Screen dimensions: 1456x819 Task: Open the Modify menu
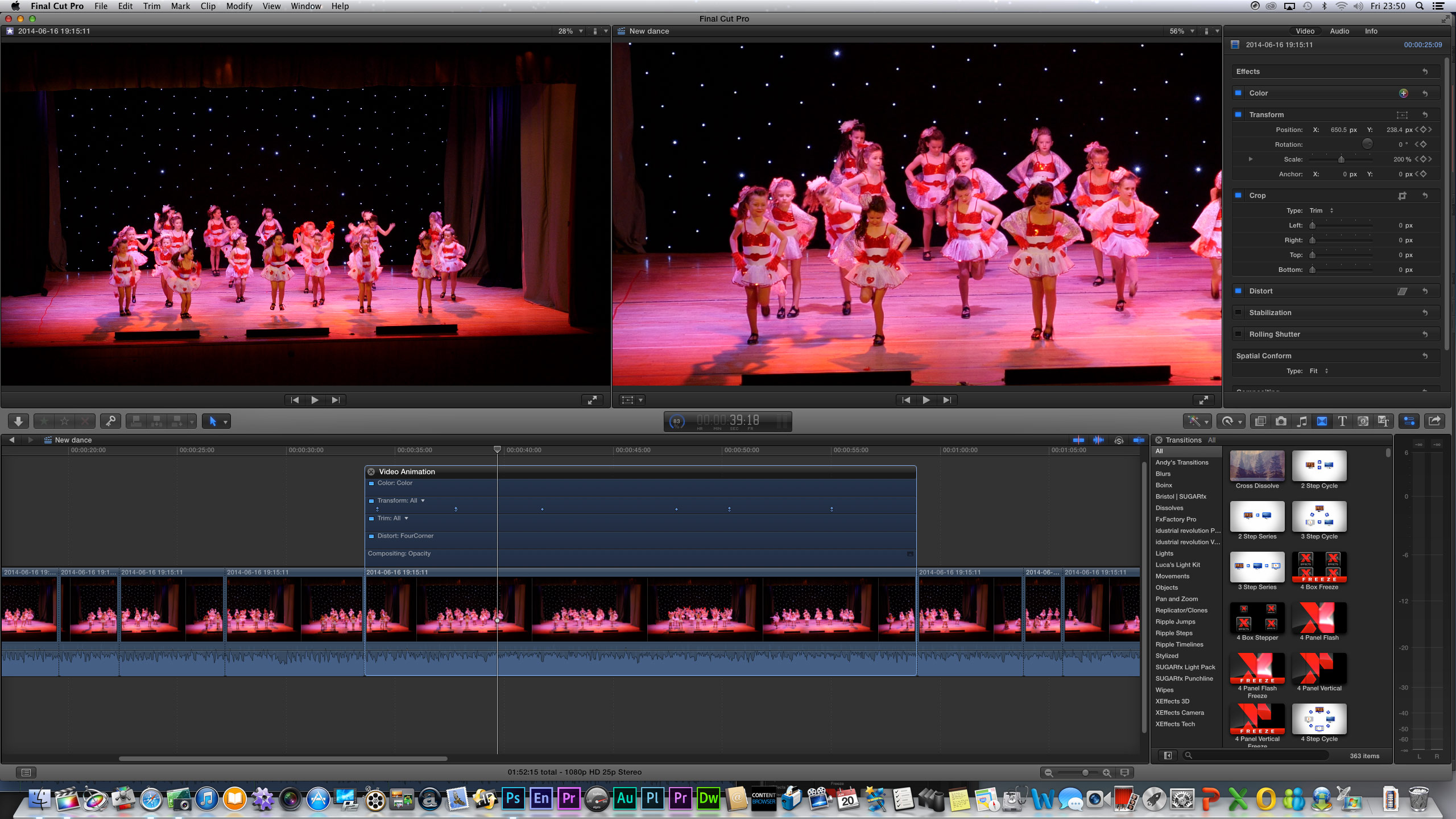(x=239, y=6)
